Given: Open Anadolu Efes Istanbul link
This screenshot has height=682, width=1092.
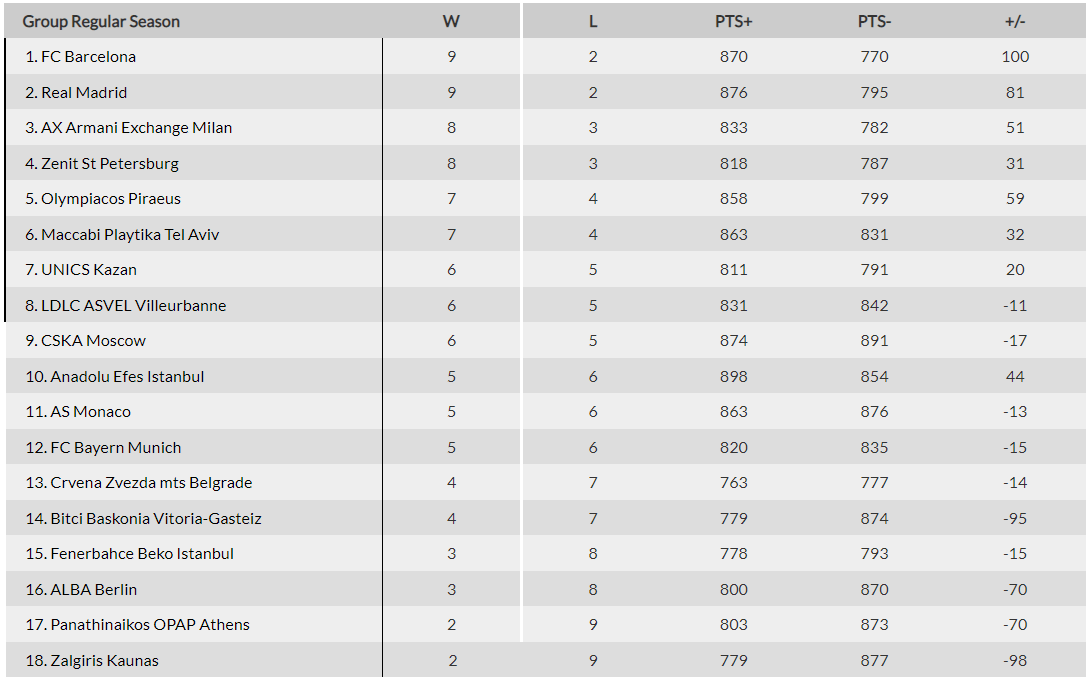Looking at the screenshot, I should point(127,377).
